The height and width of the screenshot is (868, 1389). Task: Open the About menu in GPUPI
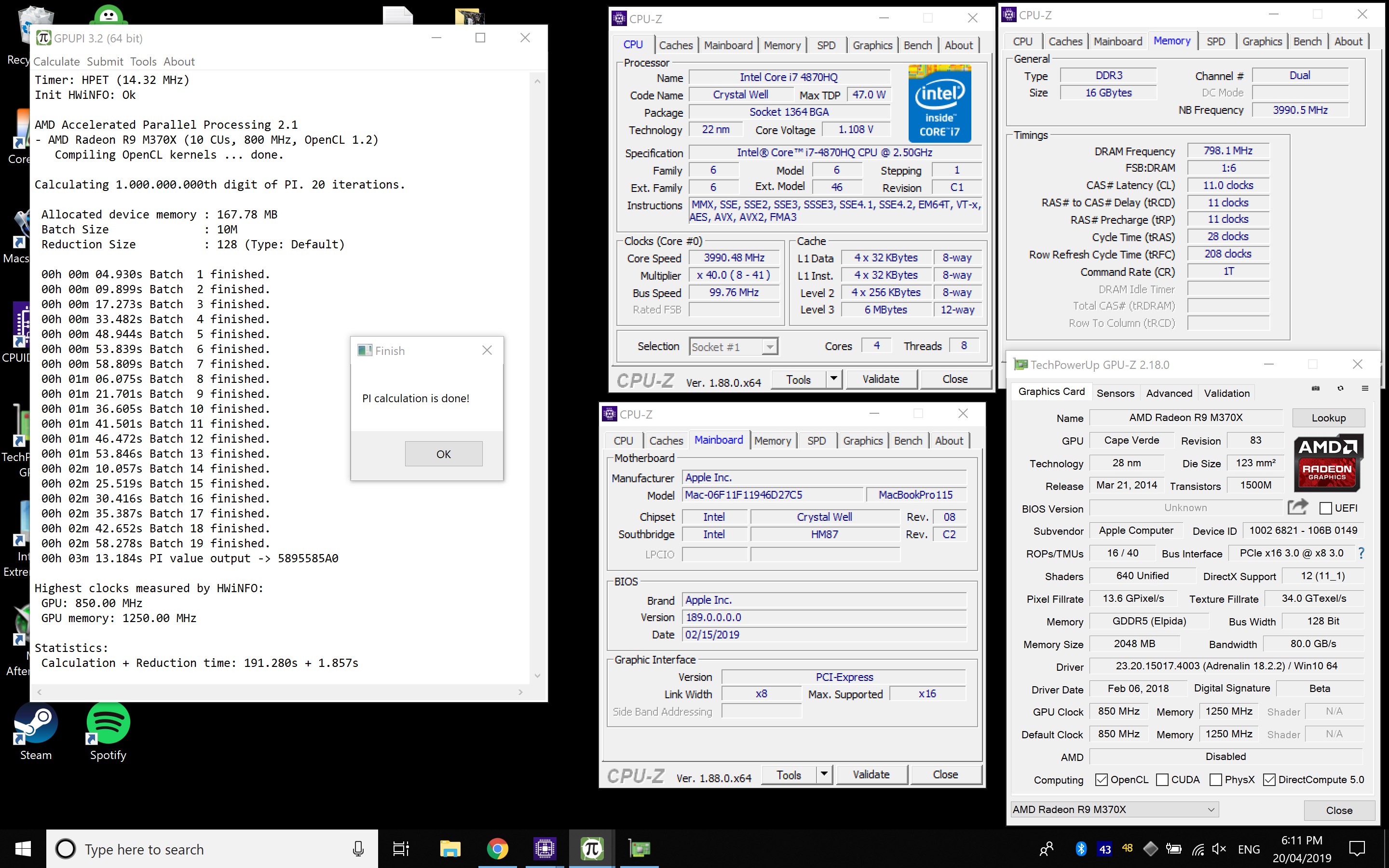(x=179, y=61)
